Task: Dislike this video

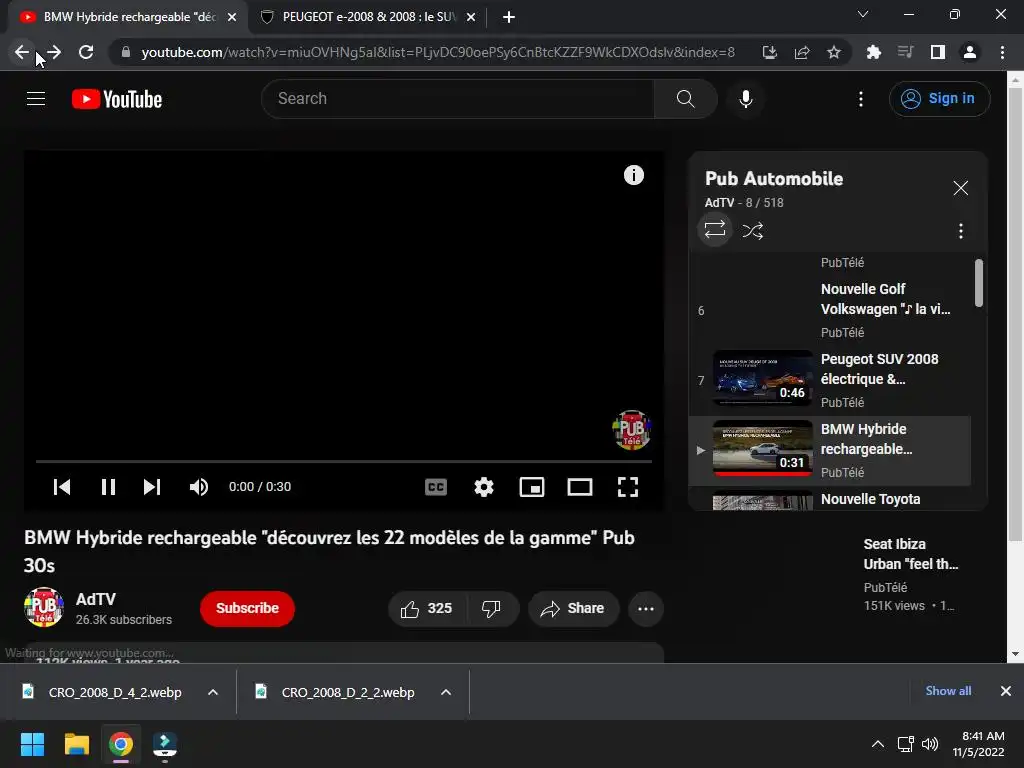Action: point(492,609)
